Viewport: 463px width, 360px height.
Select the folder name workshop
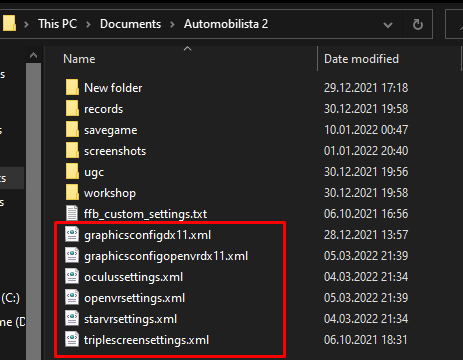pos(110,193)
